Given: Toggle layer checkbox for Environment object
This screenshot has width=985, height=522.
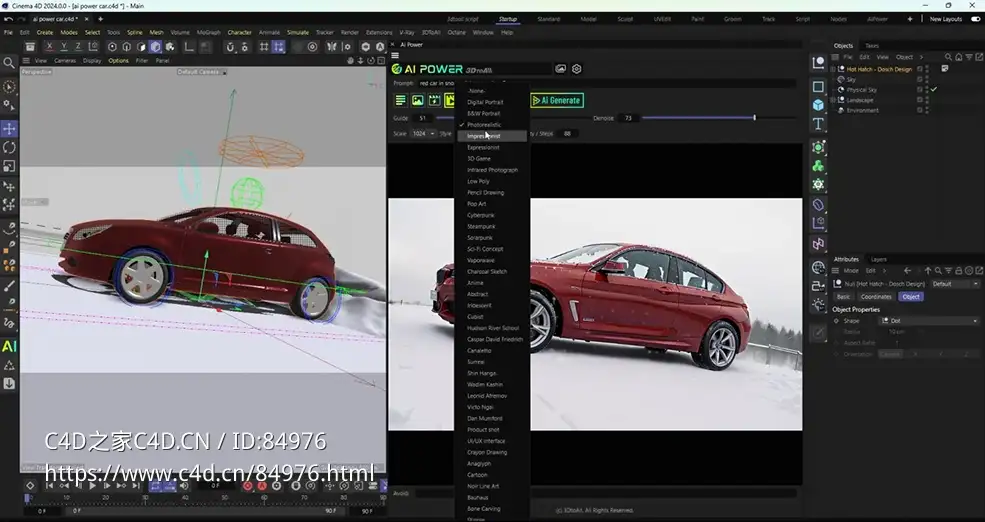Looking at the screenshot, I should pos(920,110).
